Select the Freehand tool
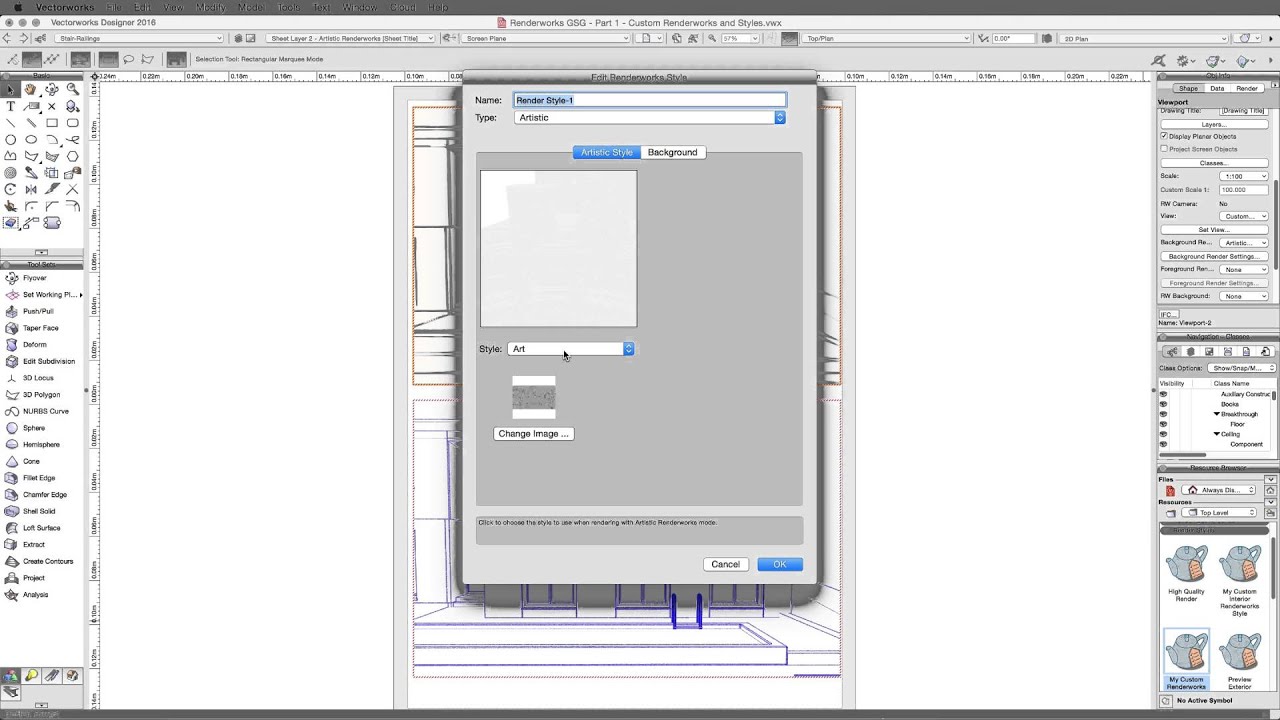 click(x=73, y=140)
